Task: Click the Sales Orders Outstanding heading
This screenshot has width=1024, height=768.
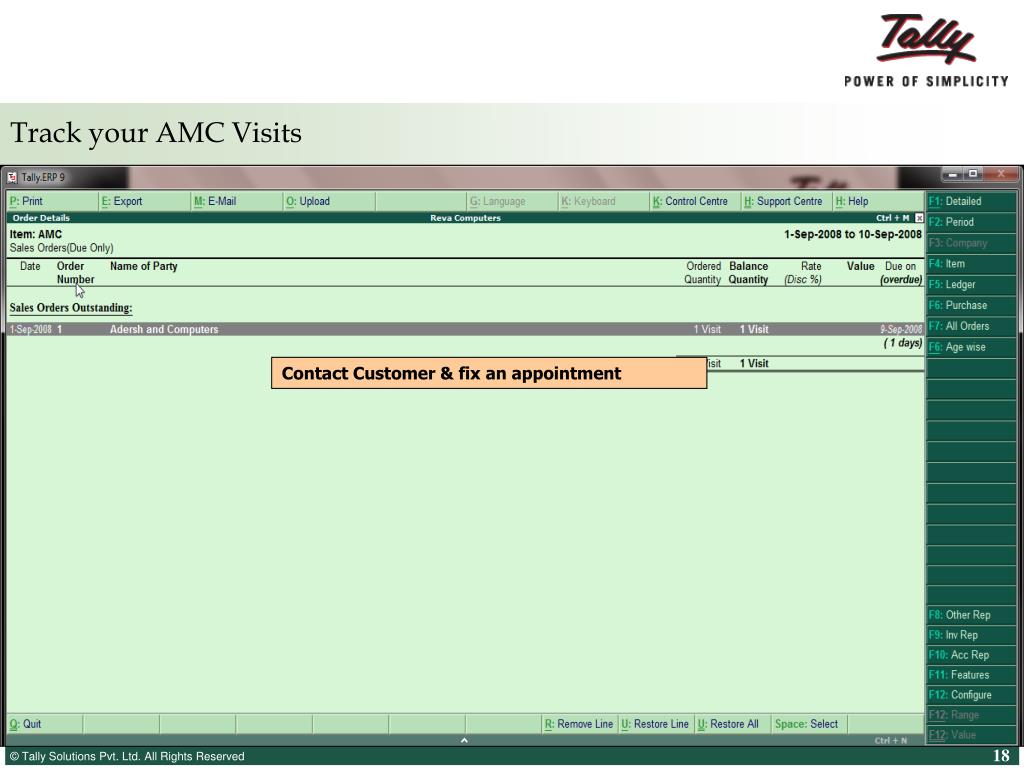Action: [x=71, y=308]
